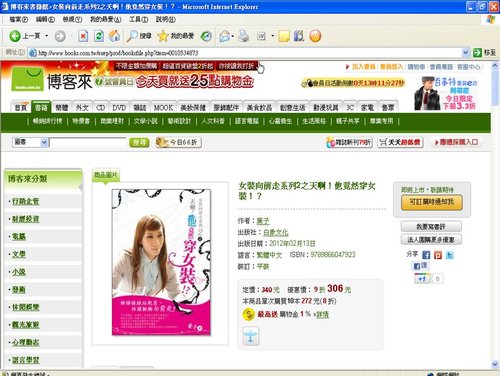Image resolution: width=500 pixels, height=376 pixels.
Task: Open Favorites star icon
Action: click(163, 36)
